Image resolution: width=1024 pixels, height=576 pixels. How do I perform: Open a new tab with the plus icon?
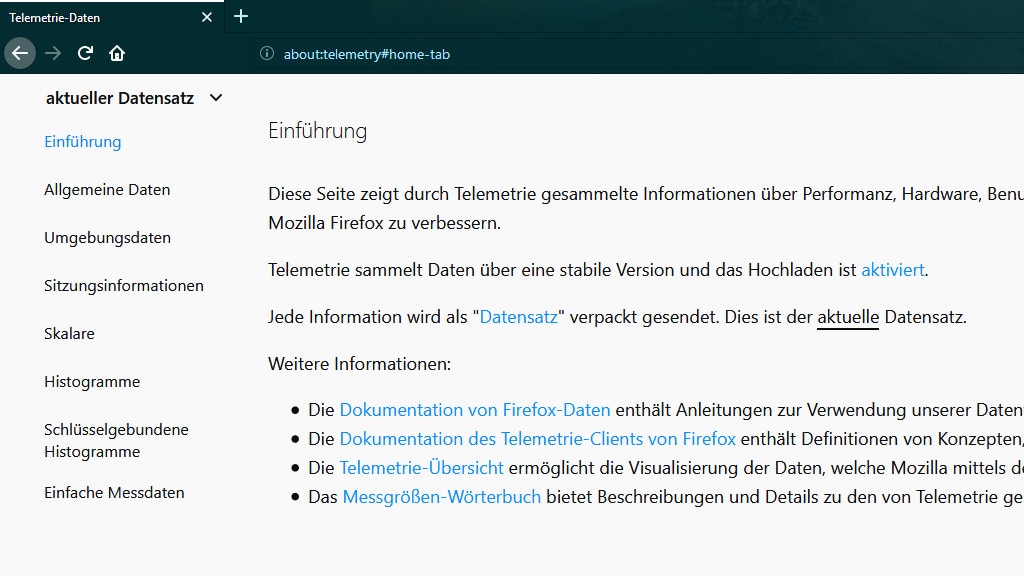point(241,16)
